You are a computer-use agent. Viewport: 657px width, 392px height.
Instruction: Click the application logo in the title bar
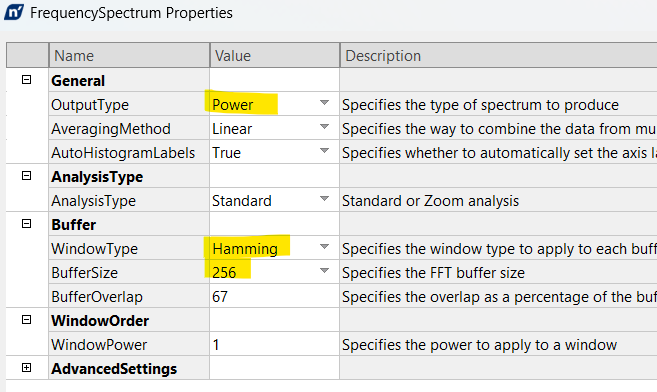pos(14,12)
